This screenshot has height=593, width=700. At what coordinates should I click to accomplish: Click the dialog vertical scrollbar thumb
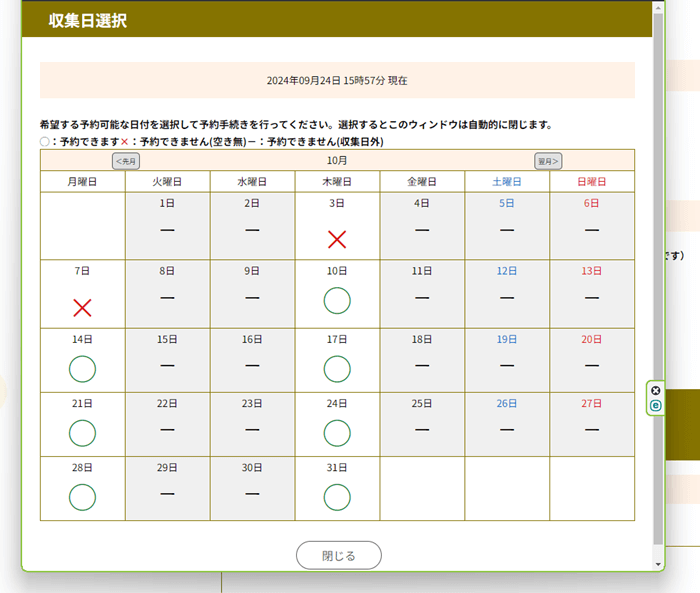658,279
